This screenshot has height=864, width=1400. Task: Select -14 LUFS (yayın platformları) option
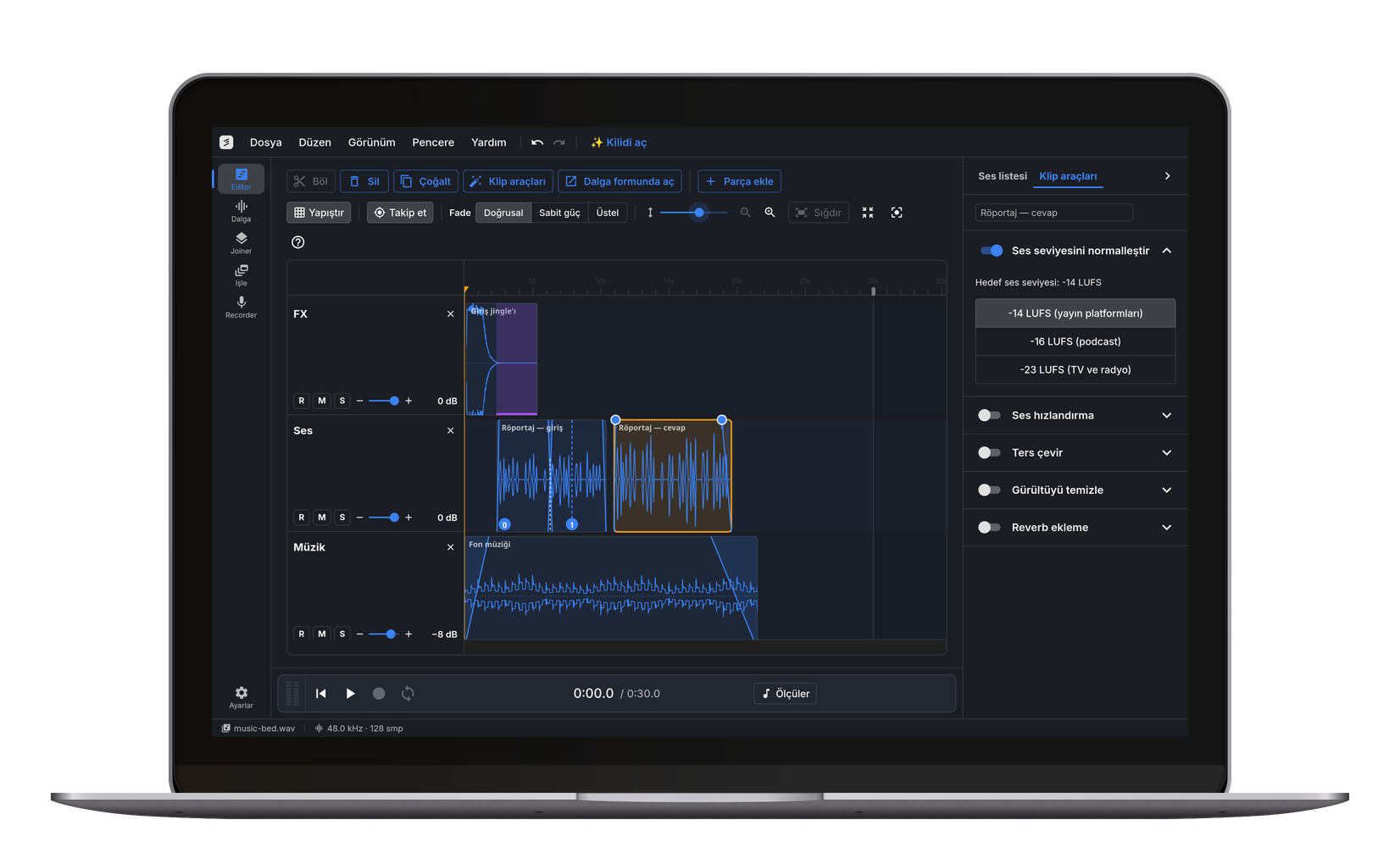click(1075, 313)
